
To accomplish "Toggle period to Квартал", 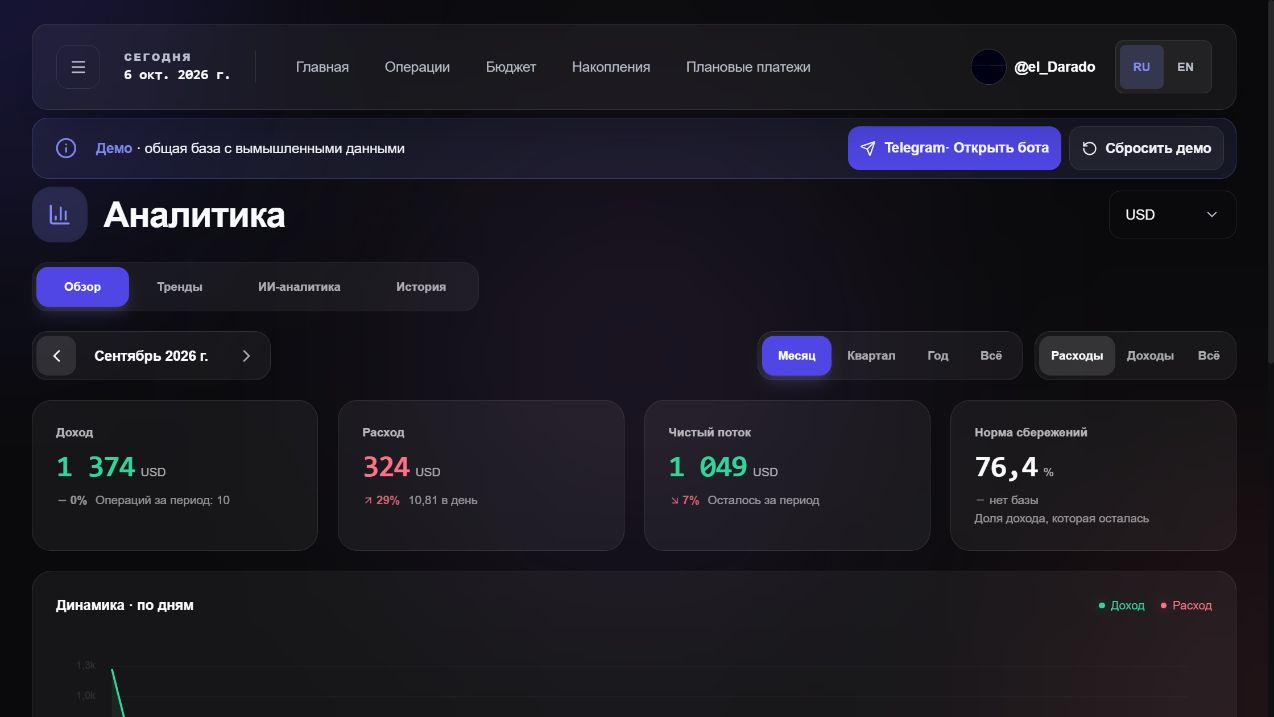I will click(871, 356).
